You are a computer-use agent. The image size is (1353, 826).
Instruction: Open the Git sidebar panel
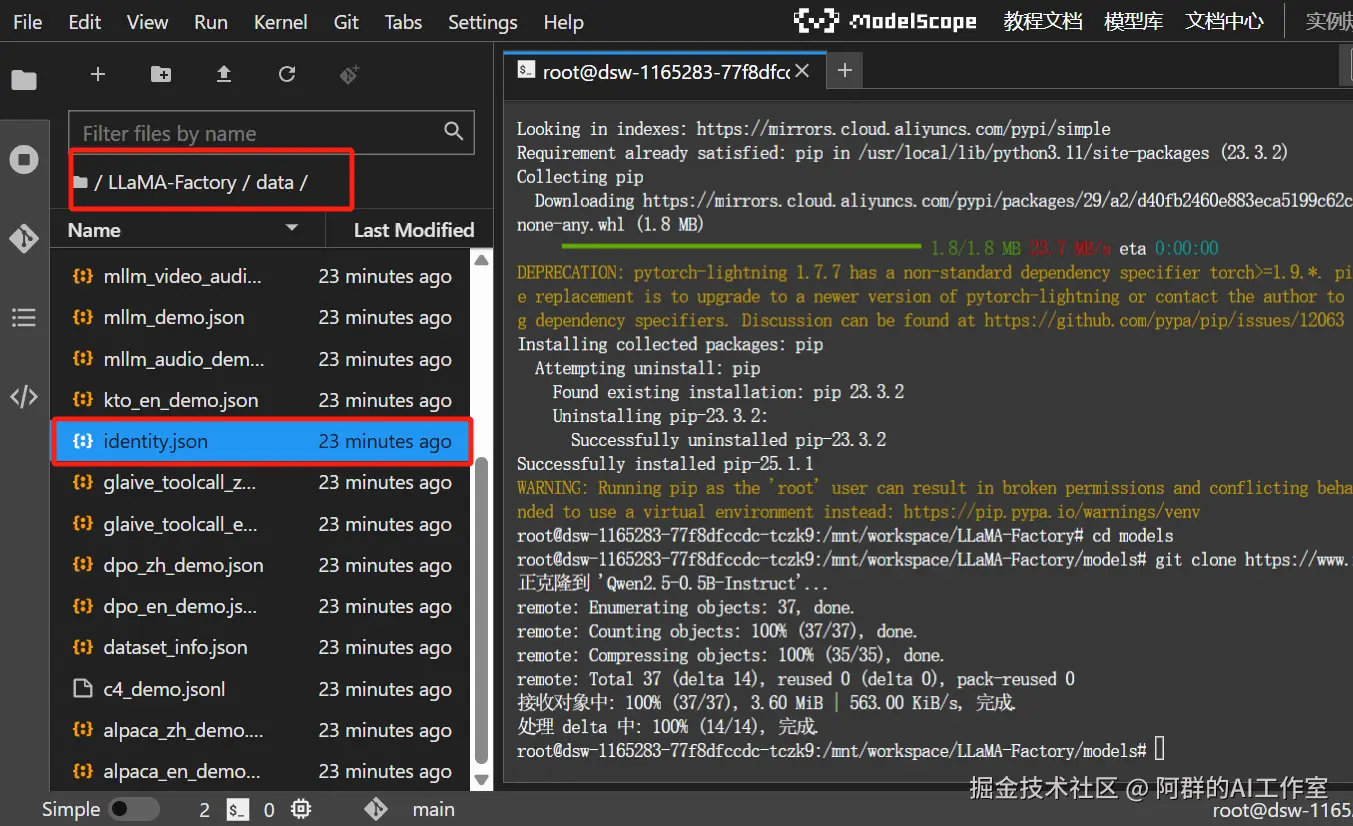pos(24,239)
